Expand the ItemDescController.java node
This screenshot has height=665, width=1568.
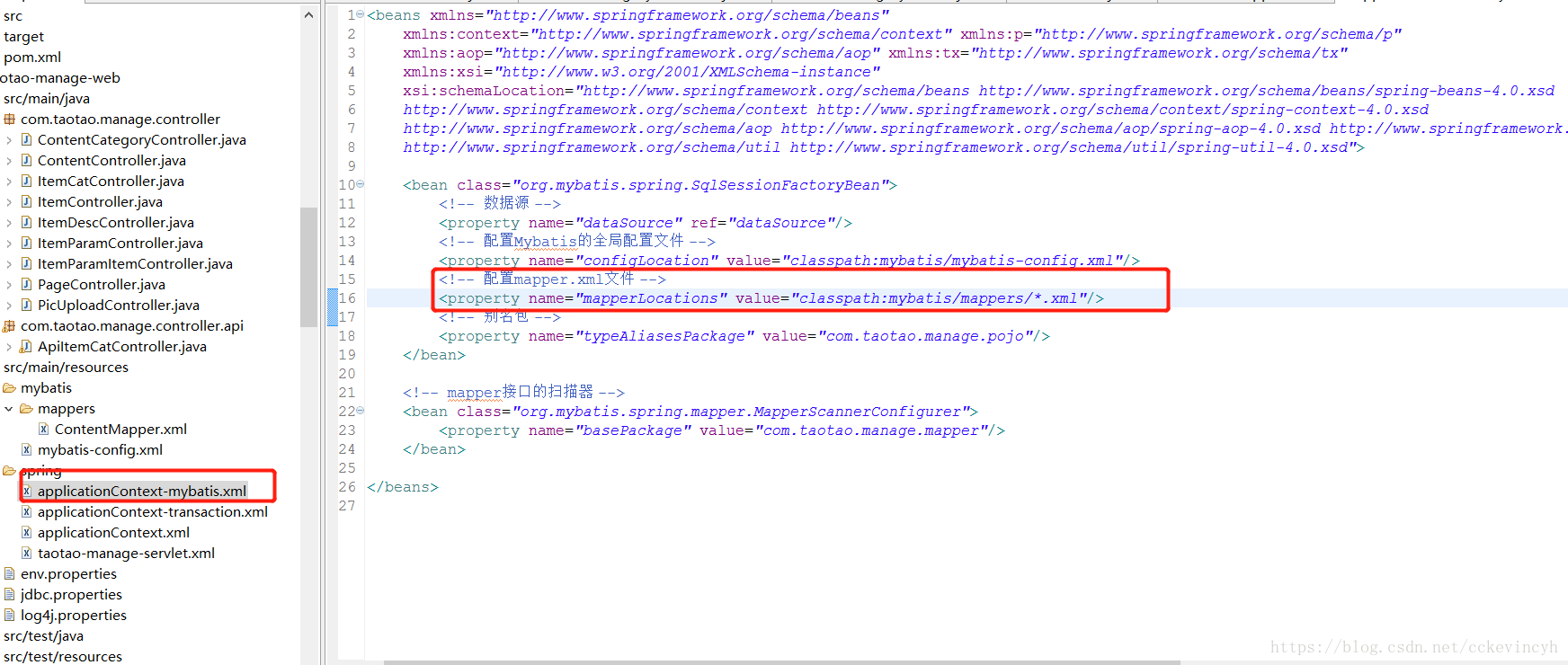[x=9, y=223]
